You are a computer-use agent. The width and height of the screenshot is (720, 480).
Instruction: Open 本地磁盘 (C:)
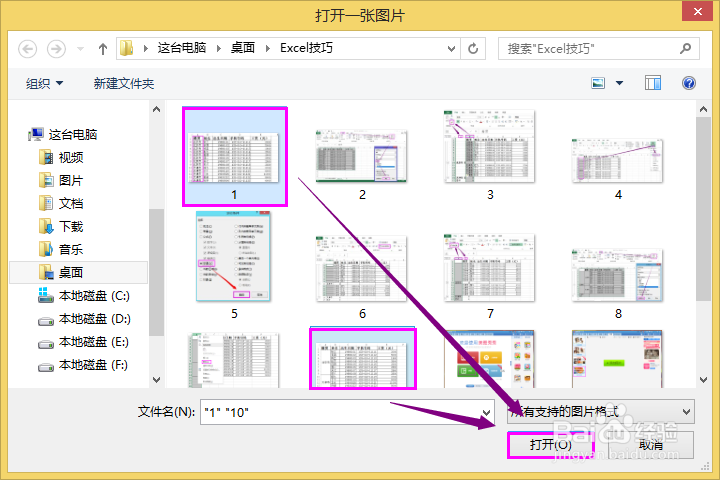click(84, 296)
